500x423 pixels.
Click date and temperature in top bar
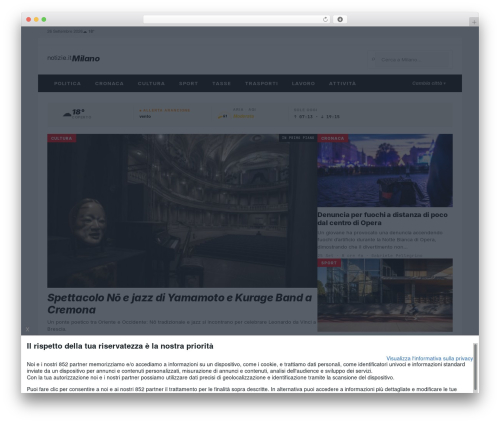pos(70,31)
